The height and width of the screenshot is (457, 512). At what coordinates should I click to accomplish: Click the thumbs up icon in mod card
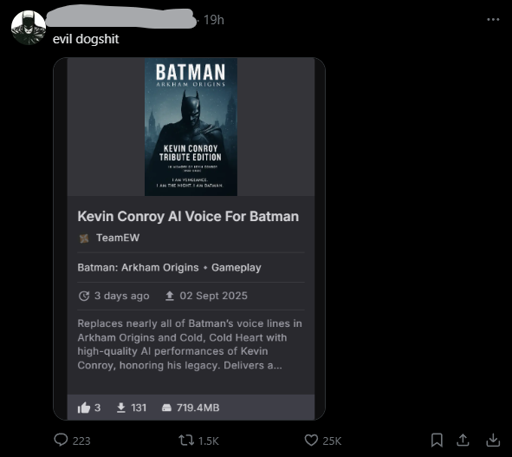(84, 408)
